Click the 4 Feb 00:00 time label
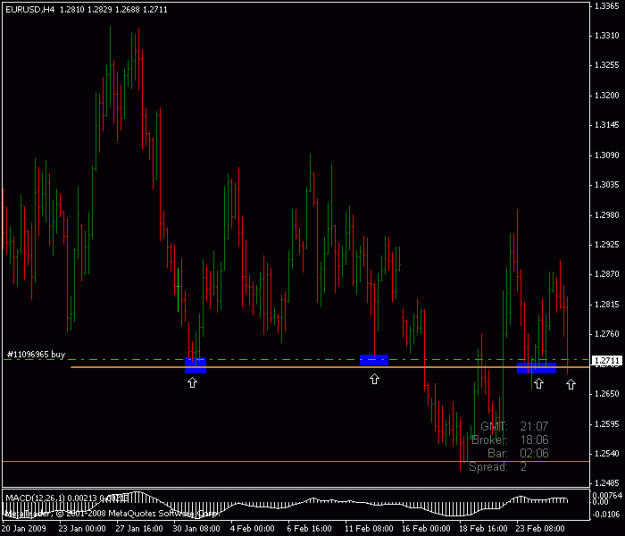625x536 pixels. click(x=252, y=529)
